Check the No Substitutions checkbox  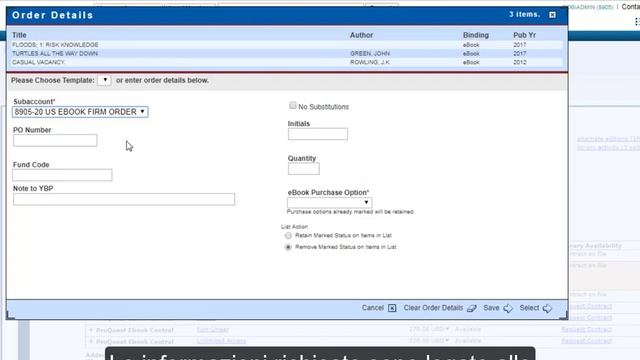pyautogui.click(x=293, y=106)
